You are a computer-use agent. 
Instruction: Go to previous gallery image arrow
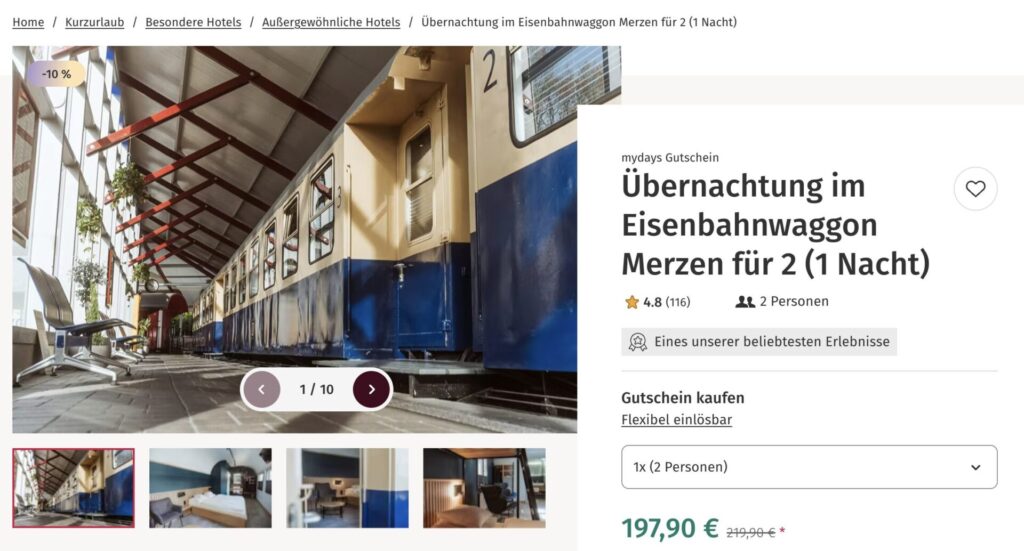click(262, 389)
